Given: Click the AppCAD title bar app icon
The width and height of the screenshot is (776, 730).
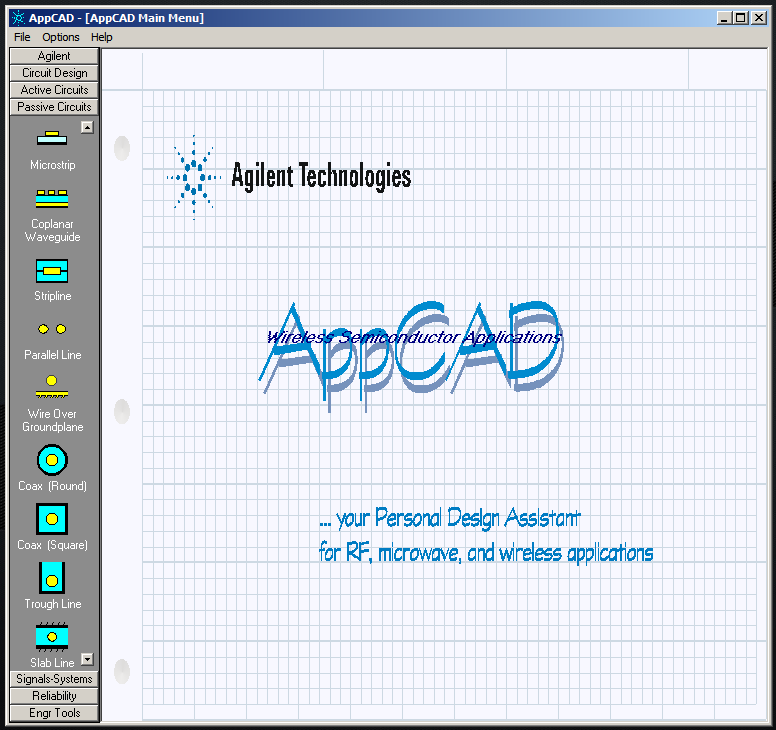Looking at the screenshot, I should point(18,18).
